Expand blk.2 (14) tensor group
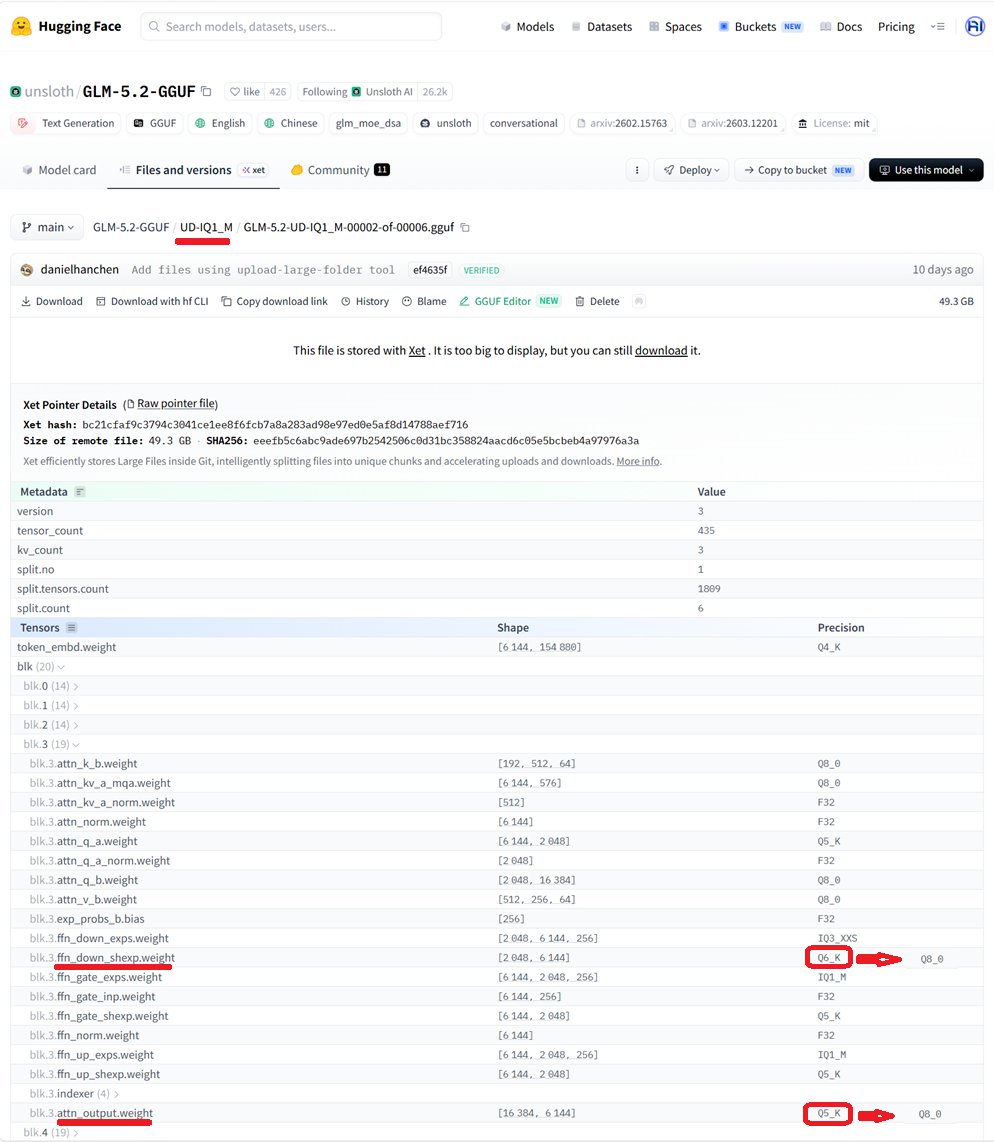Image resolution: width=994 pixels, height=1142 pixels. pos(50,725)
